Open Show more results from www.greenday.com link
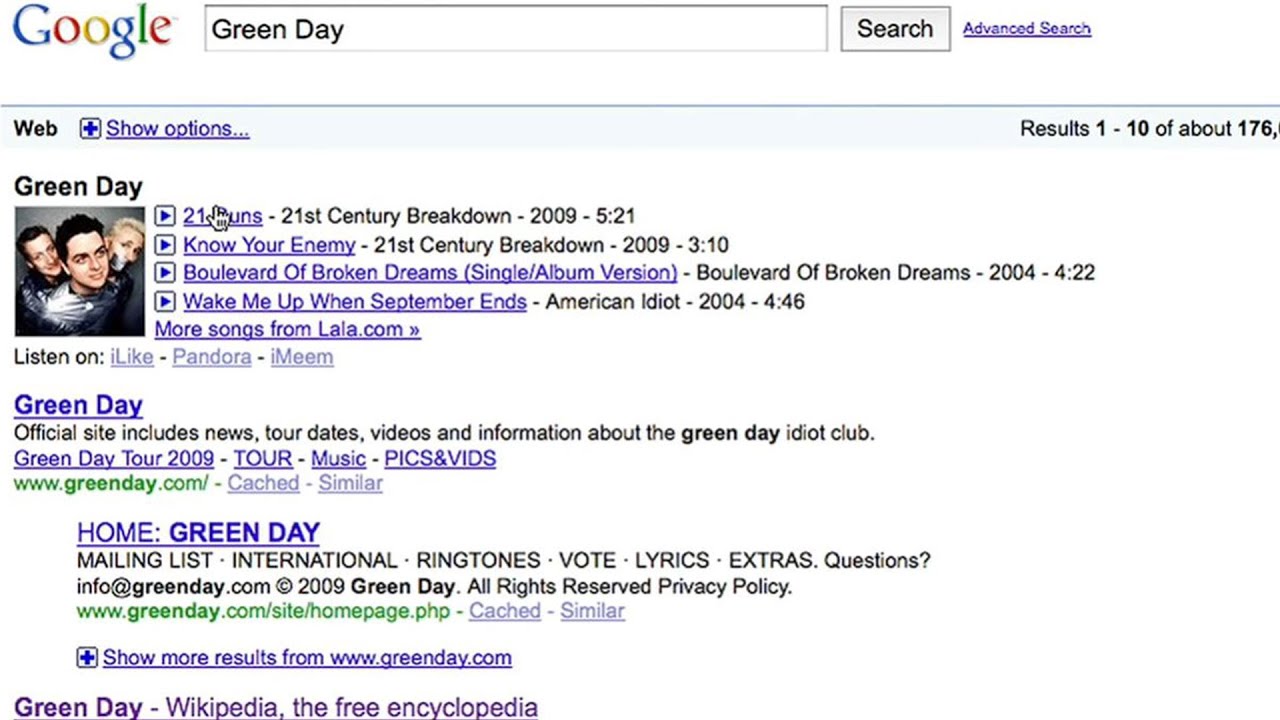The image size is (1280, 720). point(307,657)
